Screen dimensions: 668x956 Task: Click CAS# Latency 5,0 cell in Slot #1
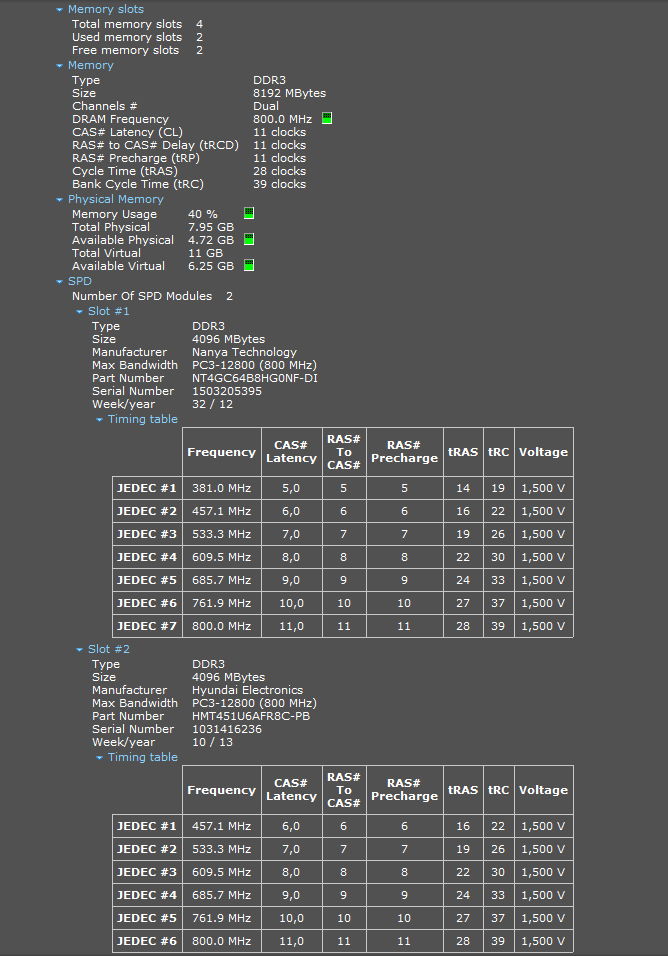click(x=291, y=488)
